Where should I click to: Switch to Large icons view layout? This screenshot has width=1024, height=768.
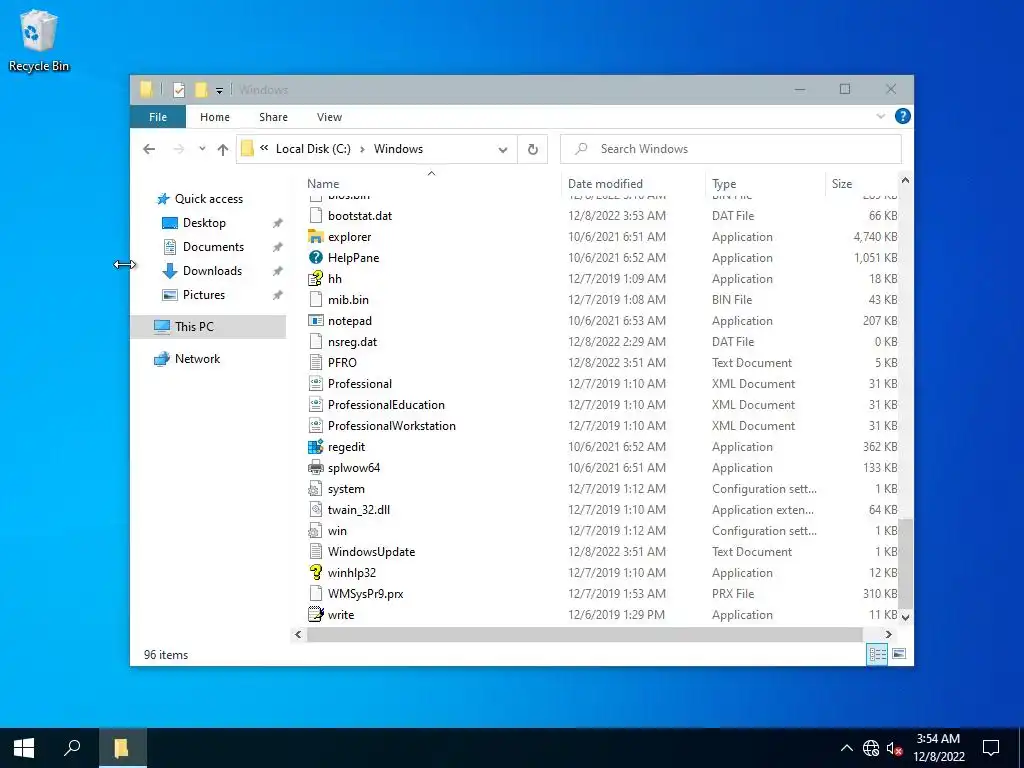899,654
